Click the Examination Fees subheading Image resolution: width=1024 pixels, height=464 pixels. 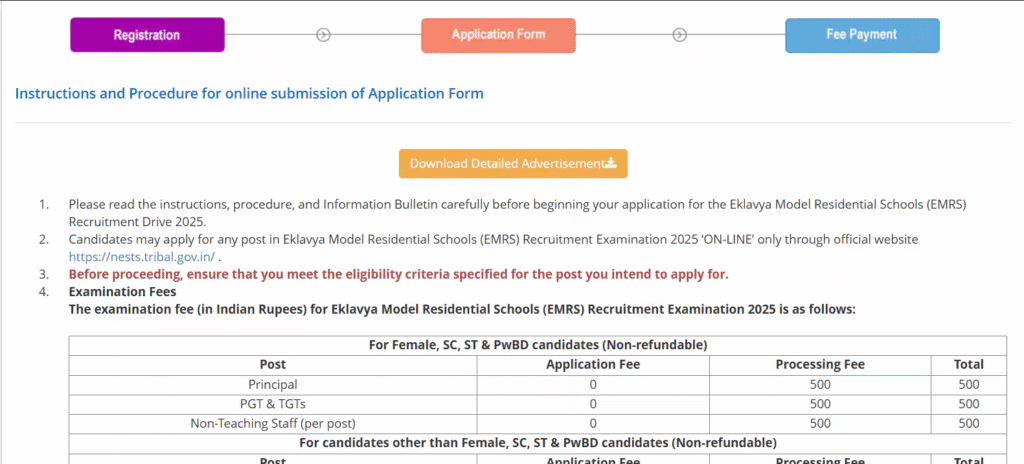click(x=122, y=291)
